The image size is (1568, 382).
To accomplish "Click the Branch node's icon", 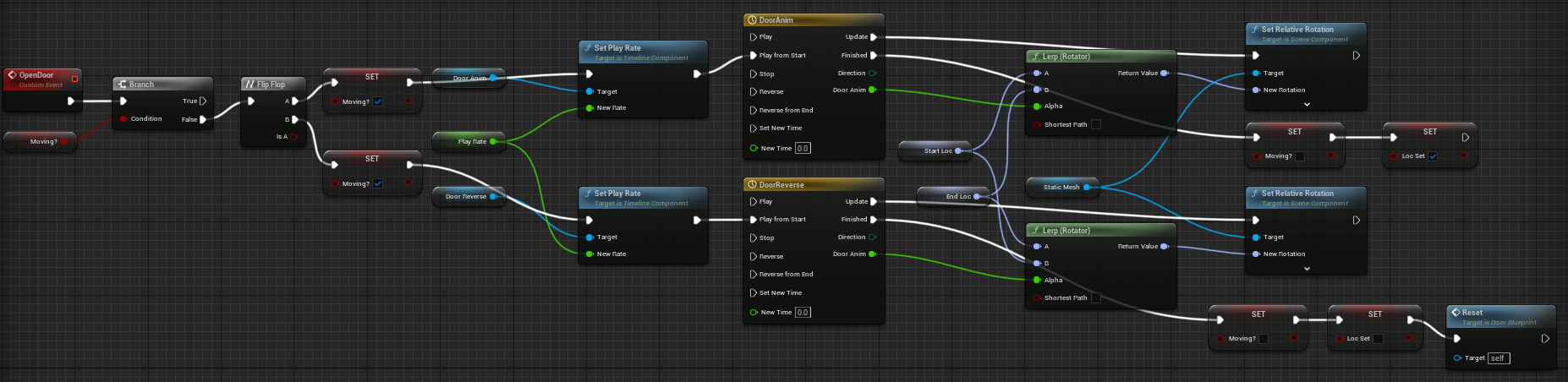I will 122,85.
